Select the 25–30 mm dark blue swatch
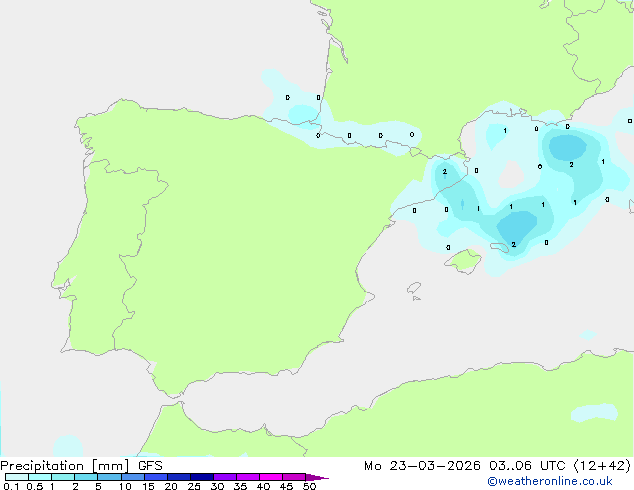This screenshot has width=634, height=490. coord(202,477)
